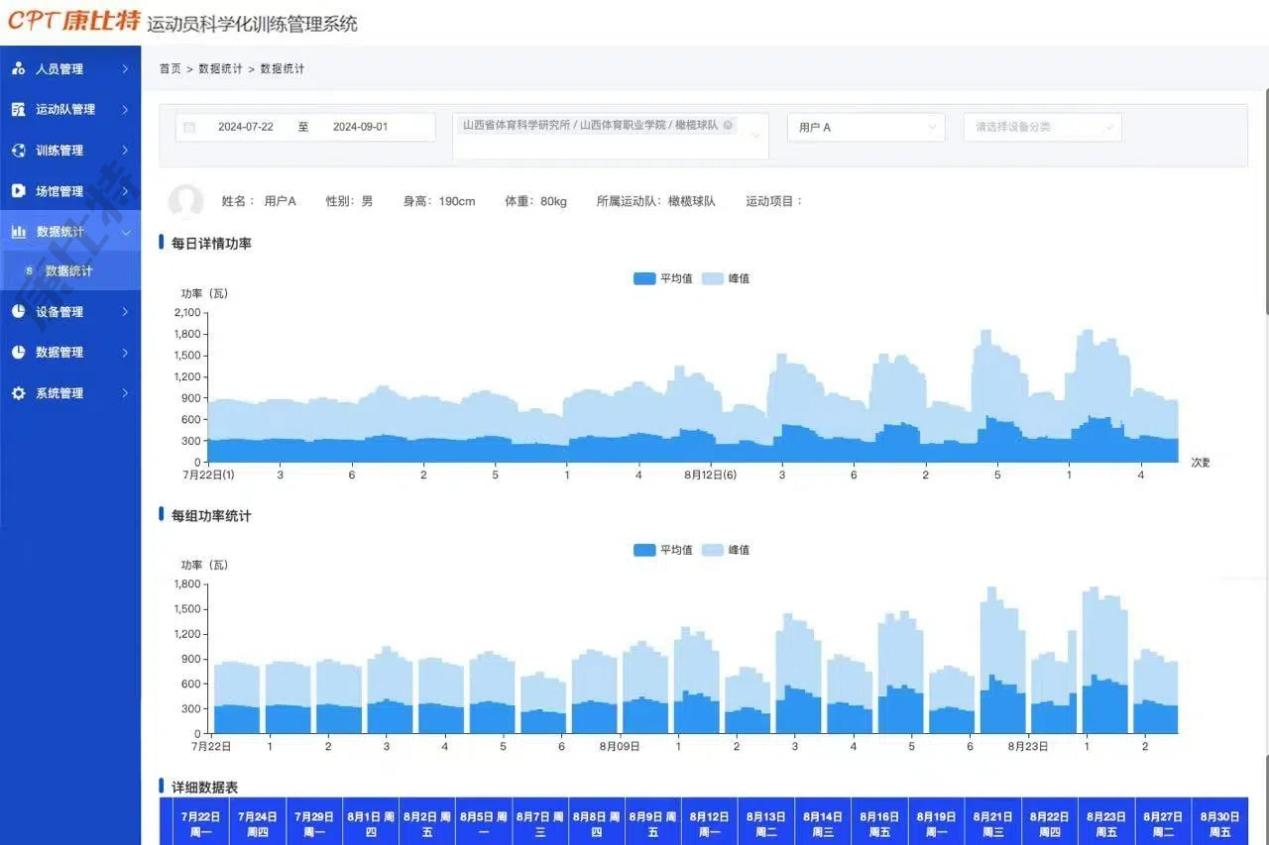Select the 数据统计 submenu item
1269x845 pixels.
click(69, 271)
